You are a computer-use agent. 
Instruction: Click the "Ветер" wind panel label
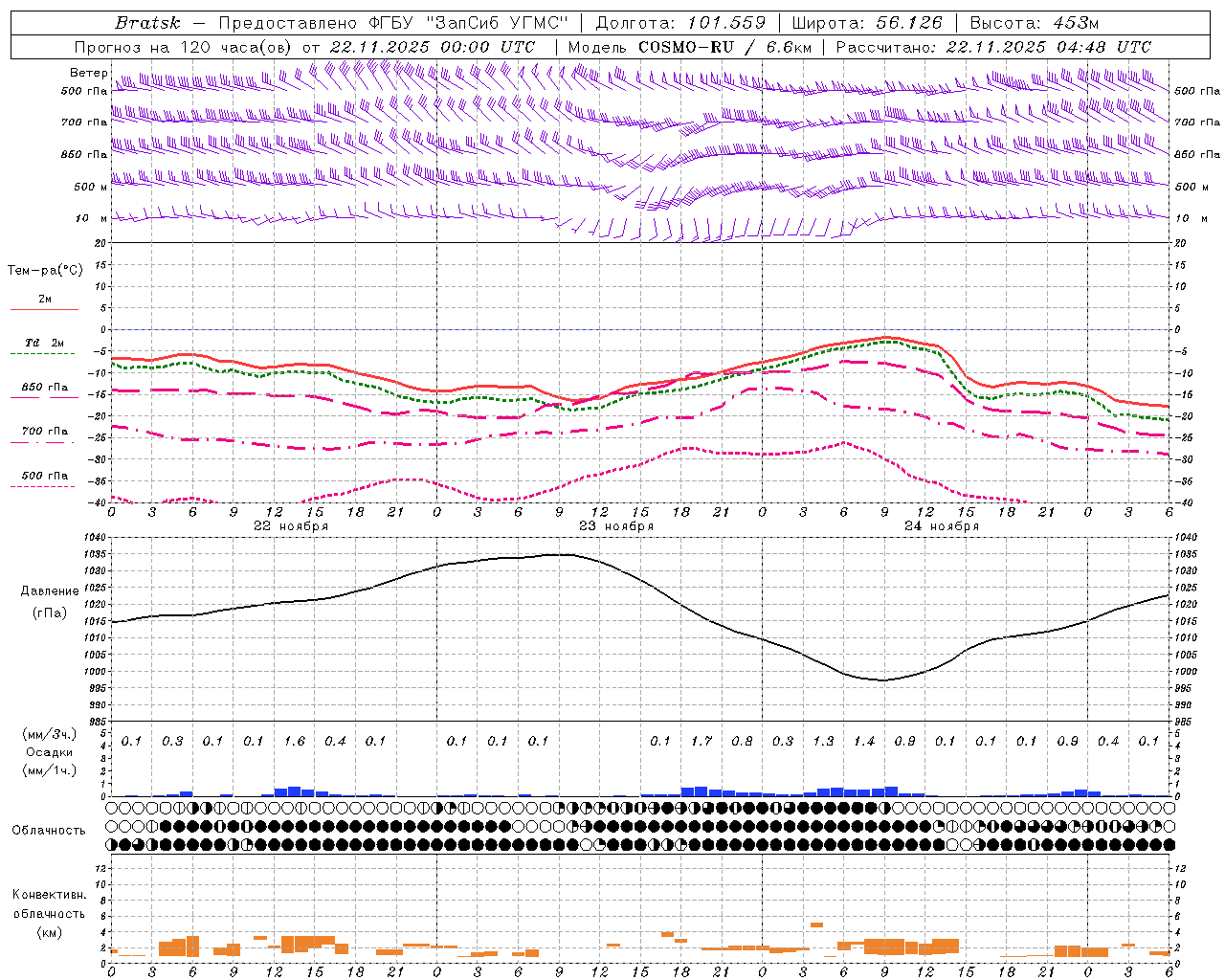pyautogui.click(x=89, y=73)
